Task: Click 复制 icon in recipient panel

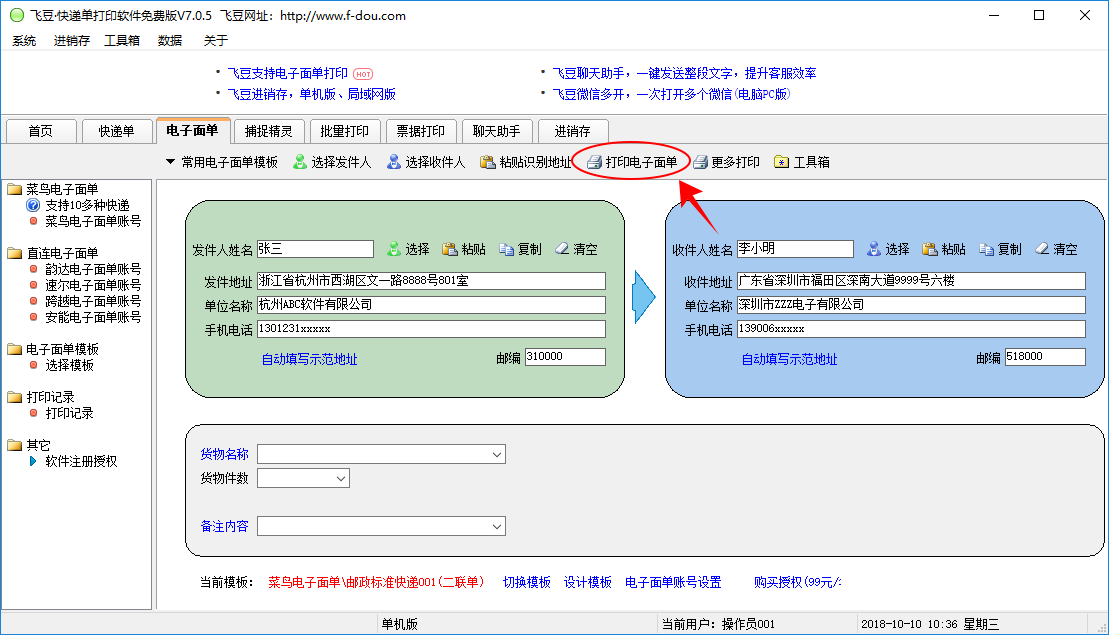Action: pyautogui.click(x=986, y=249)
